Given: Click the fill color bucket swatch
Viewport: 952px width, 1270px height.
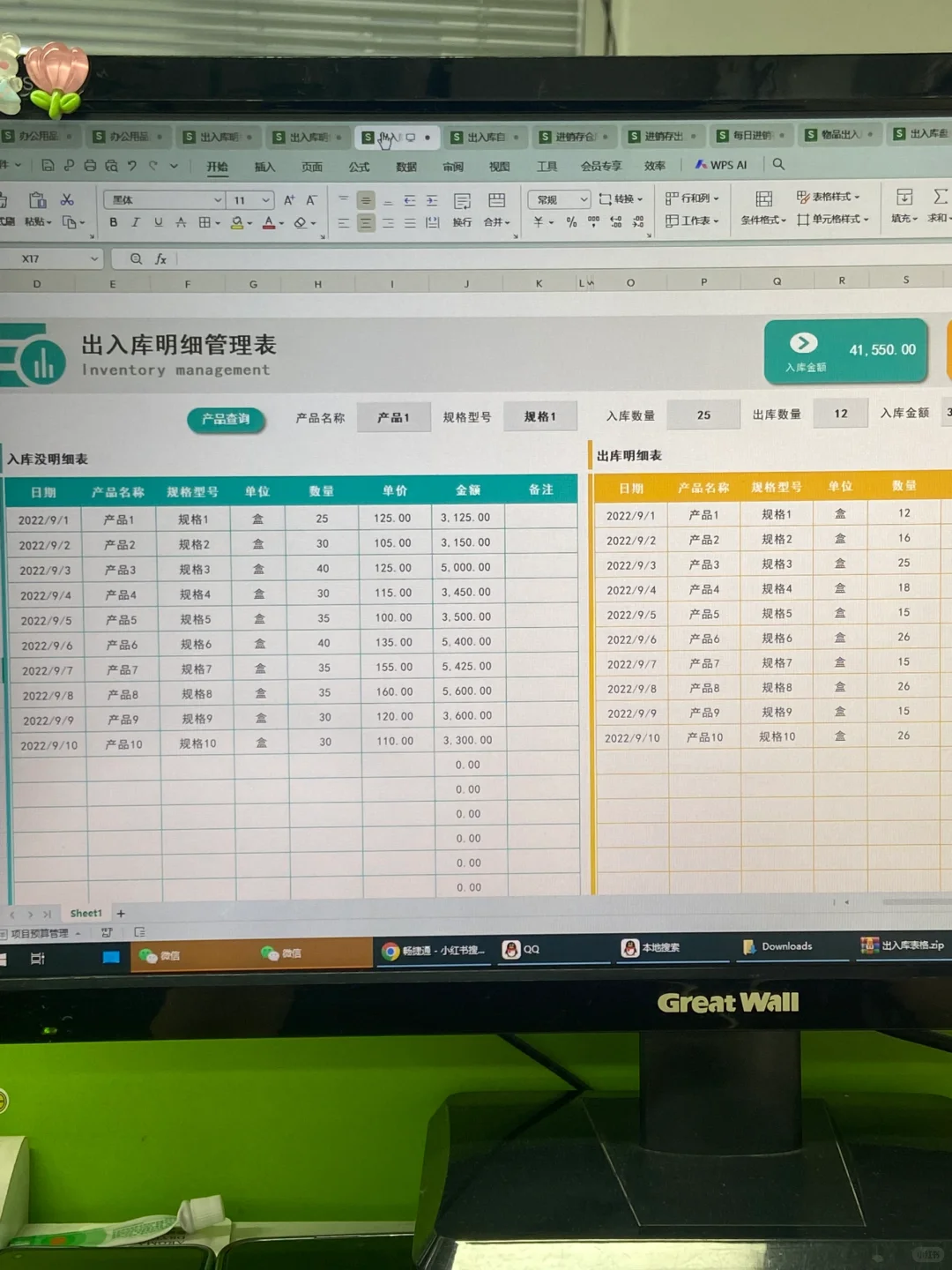Looking at the screenshot, I should coord(237,223).
